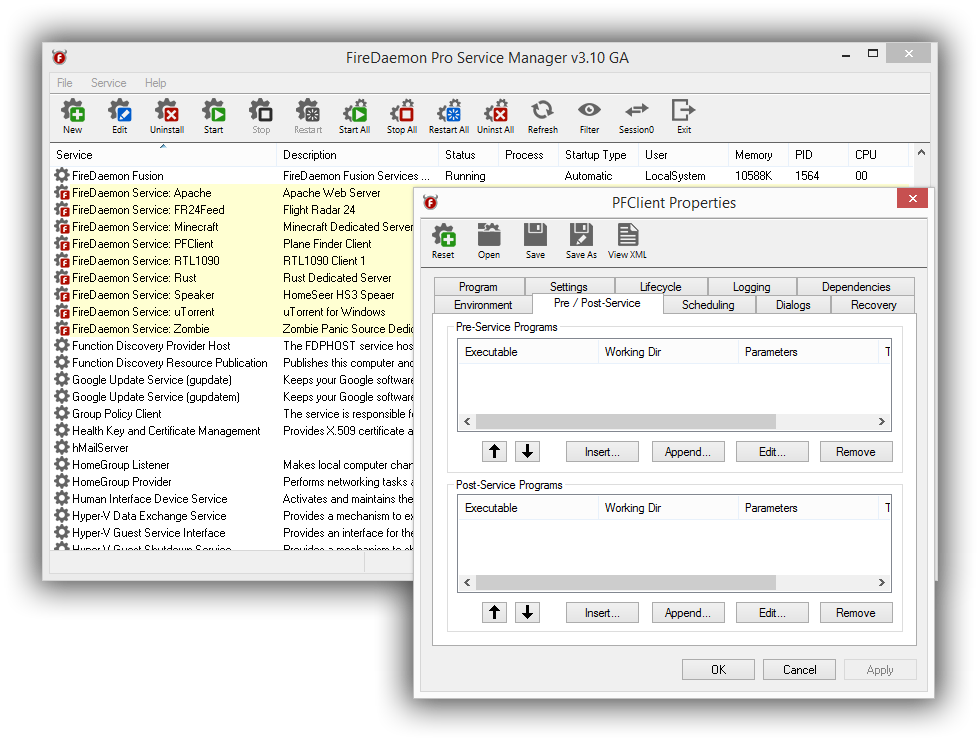Click Insert button under Pre-Service Programs
The height and width of the screenshot is (741, 980).
coord(602,452)
